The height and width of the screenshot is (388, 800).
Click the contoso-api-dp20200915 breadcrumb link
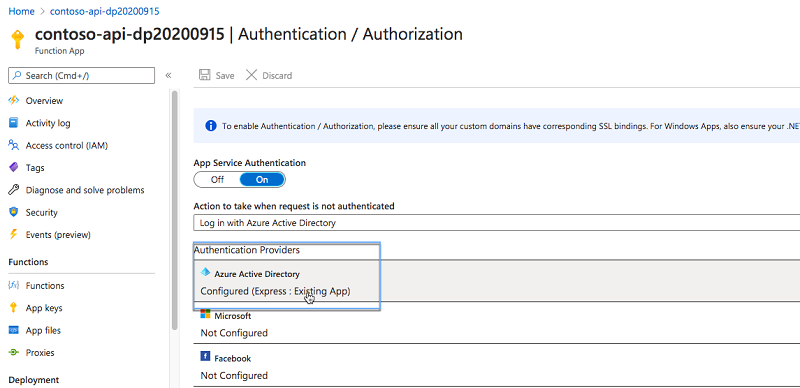tap(105, 11)
